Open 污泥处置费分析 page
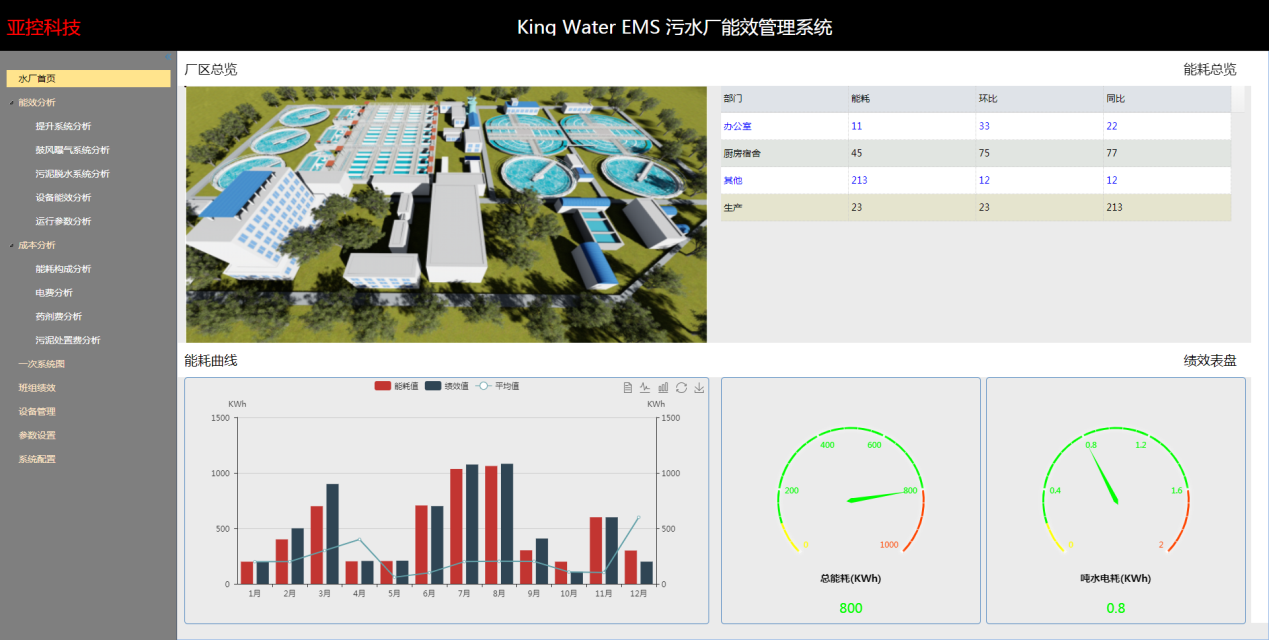 pyautogui.click(x=68, y=341)
